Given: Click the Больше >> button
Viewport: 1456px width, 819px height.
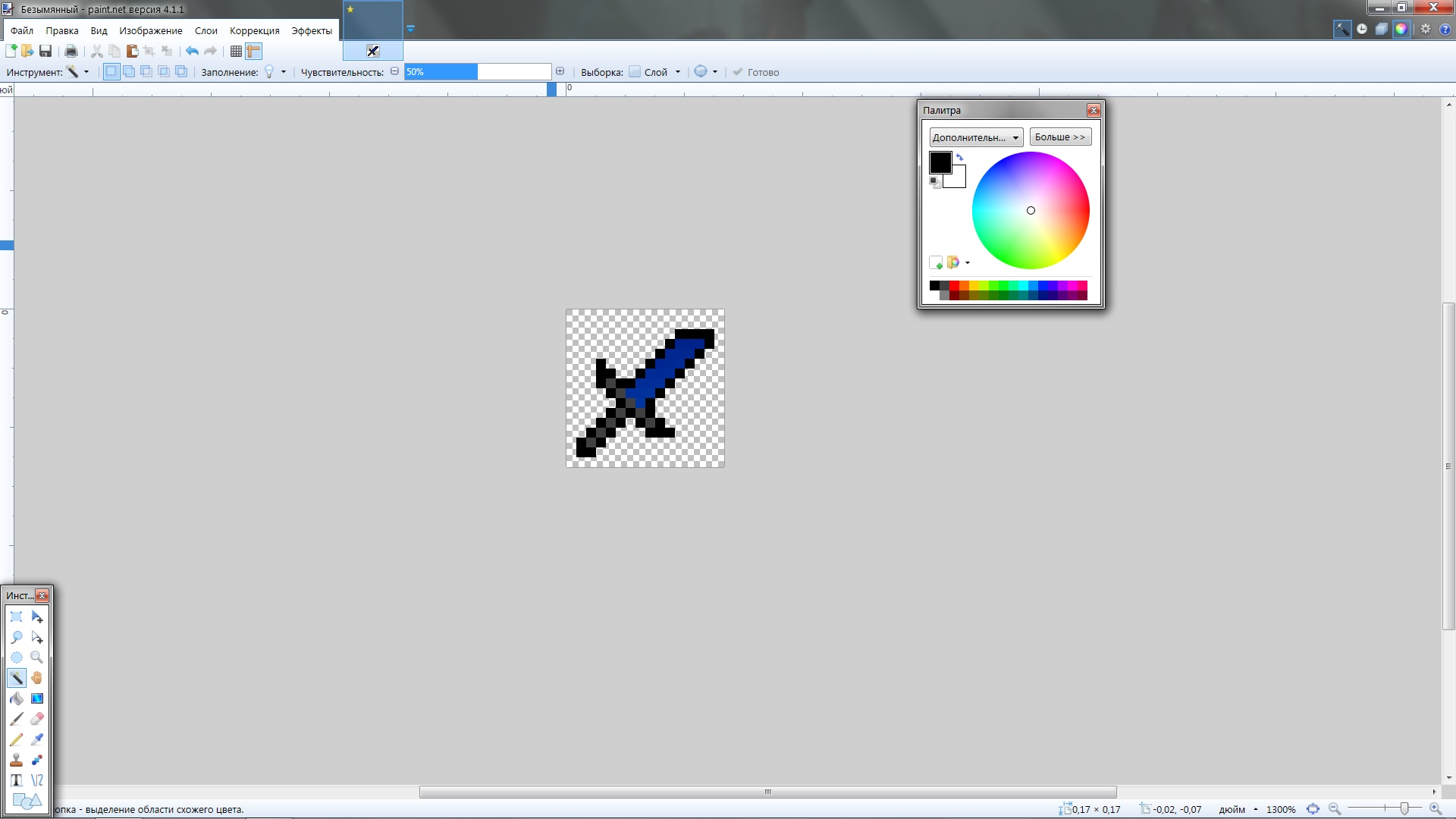Looking at the screenshot, I should tap(1060, 137).
